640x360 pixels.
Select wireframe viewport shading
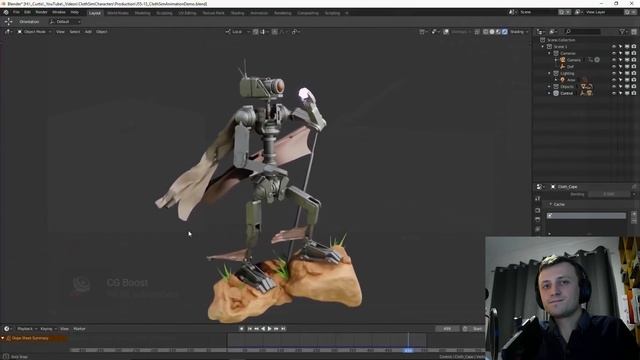click(486, 31)
